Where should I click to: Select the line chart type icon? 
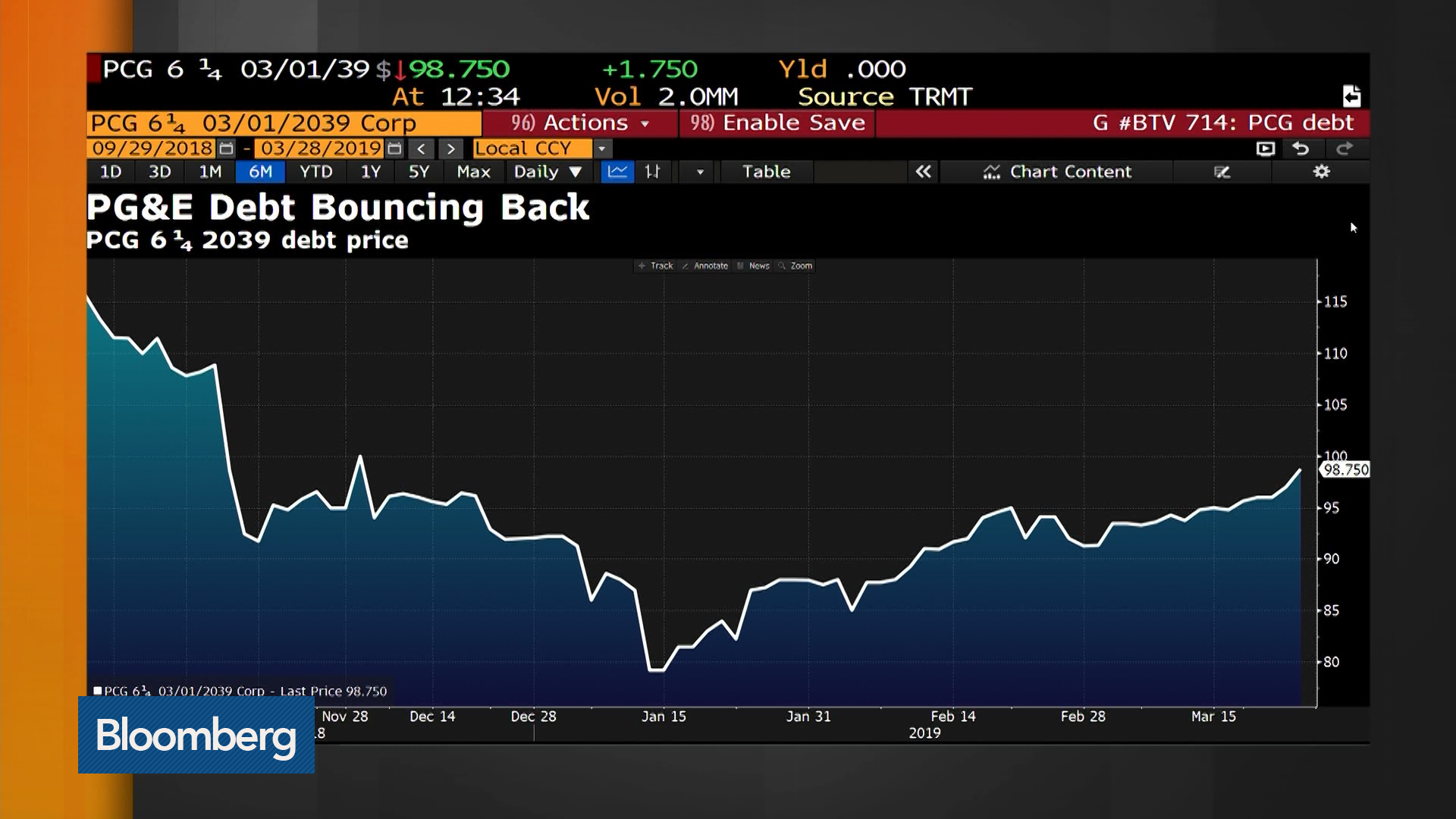pos(617,172)
